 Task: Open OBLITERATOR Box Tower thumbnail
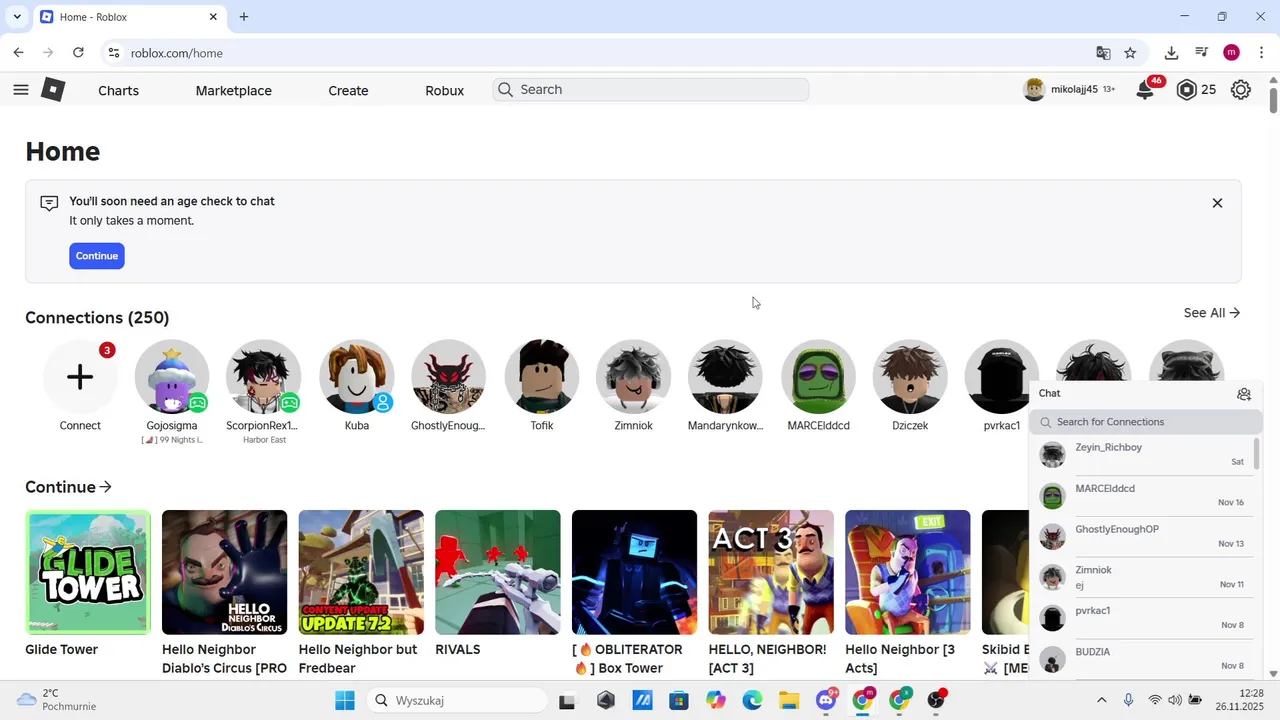[x=634, y=572]
